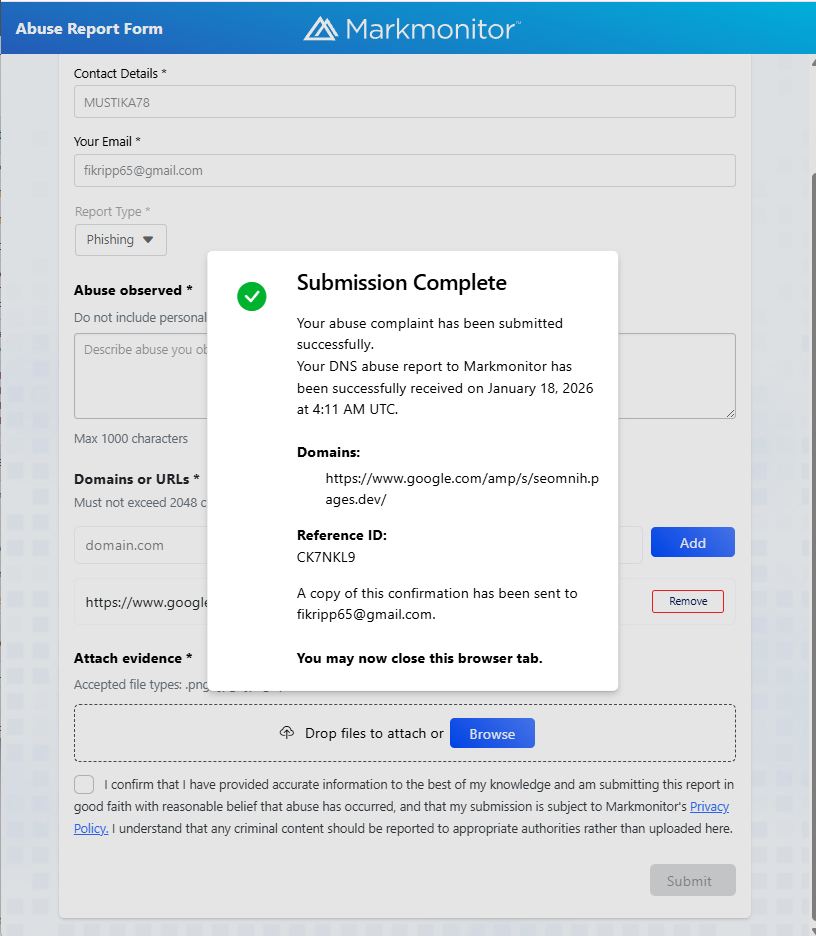Click the upload cloud icon
The height and width of the screenshot is (936, 816).
pos(287,733)
